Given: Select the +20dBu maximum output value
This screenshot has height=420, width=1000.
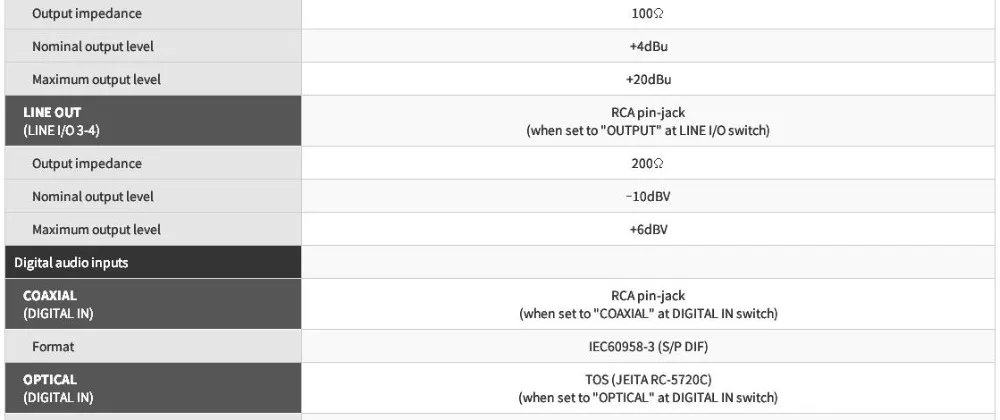Looking at the screenshot, I should pyautogui.click(x=648, y=80).
